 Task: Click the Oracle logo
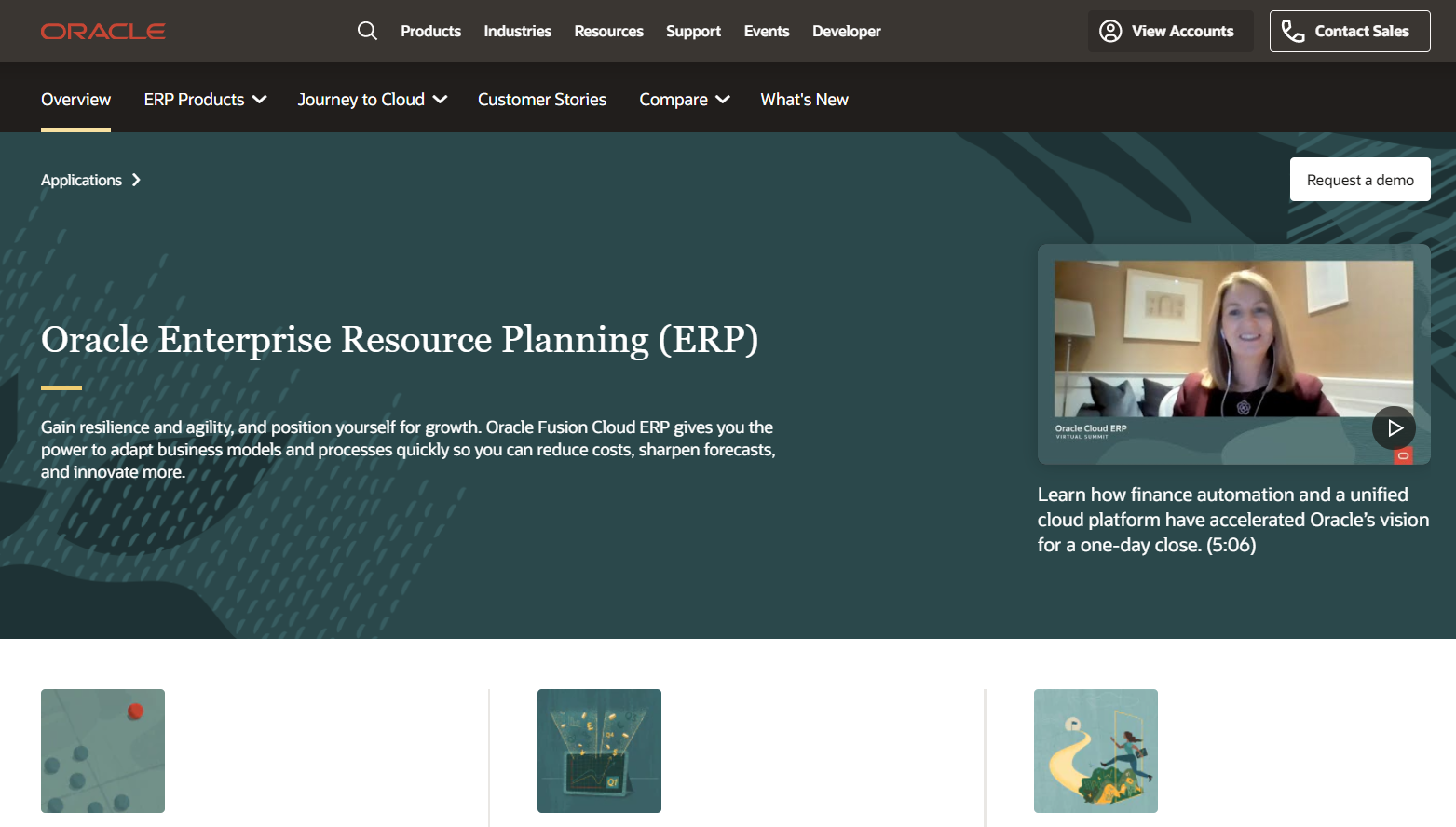point(103,32)
